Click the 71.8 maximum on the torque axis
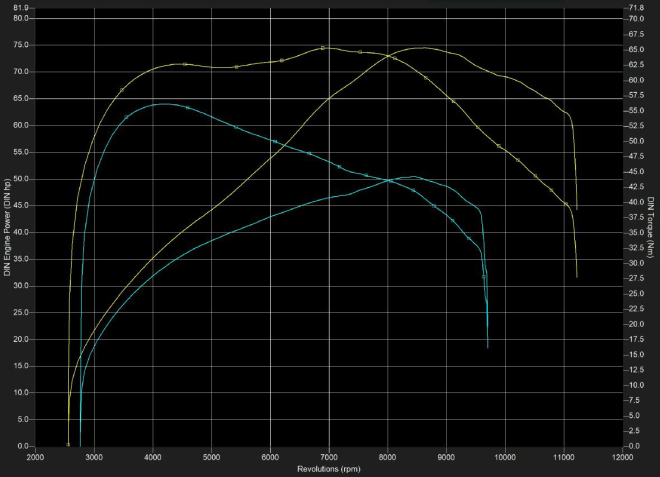Image resolution: width=660 pixels, height=477 pixels. click(x=636, y=8)
